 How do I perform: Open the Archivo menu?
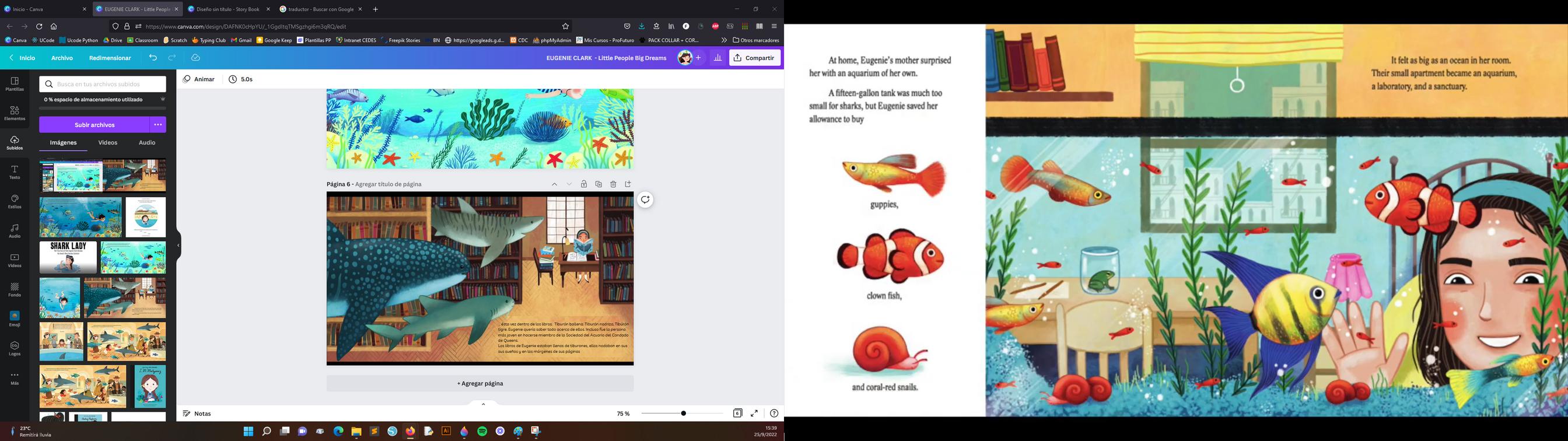[62, 58]
